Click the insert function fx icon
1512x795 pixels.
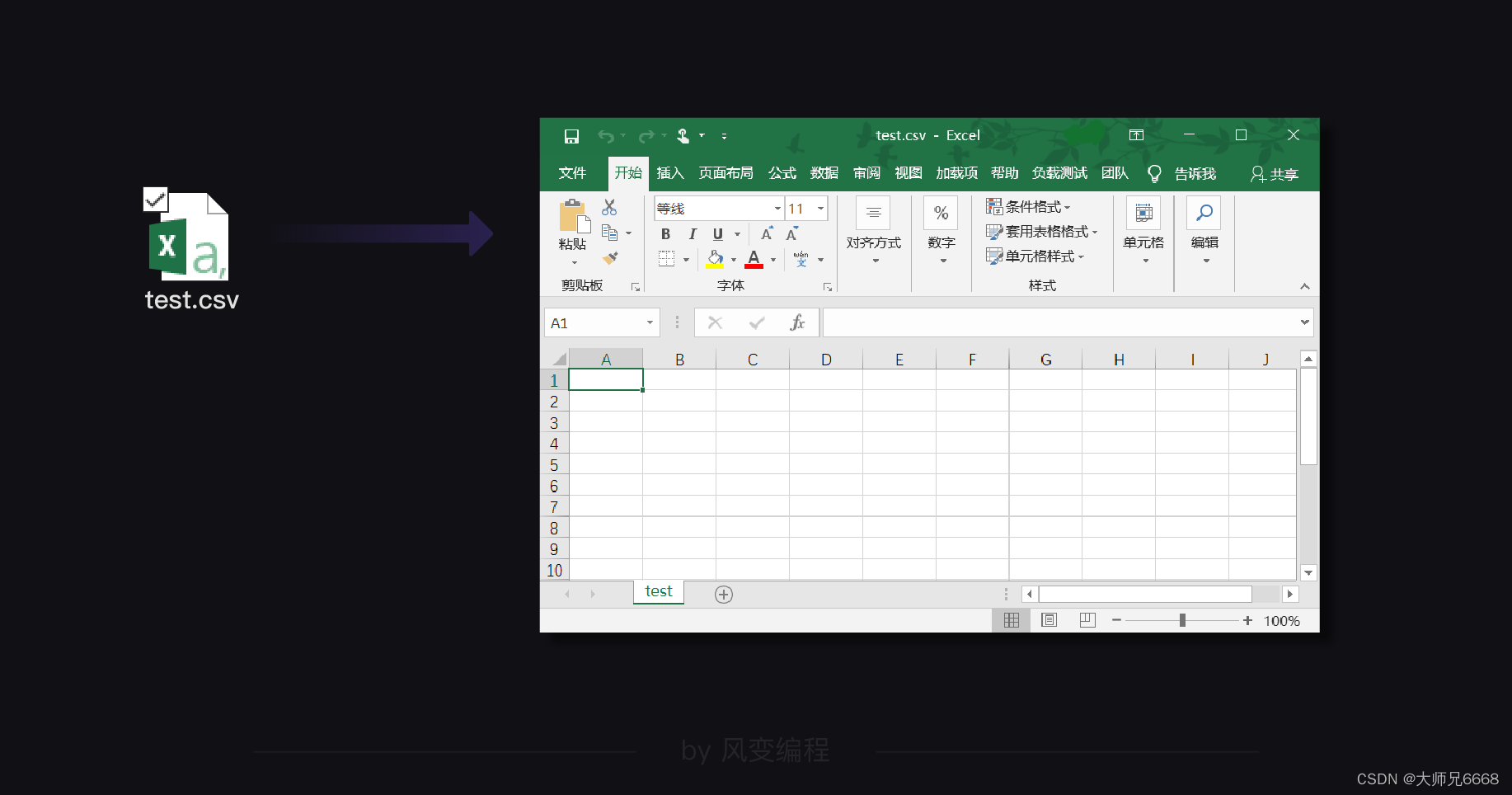tap(797, 323)
